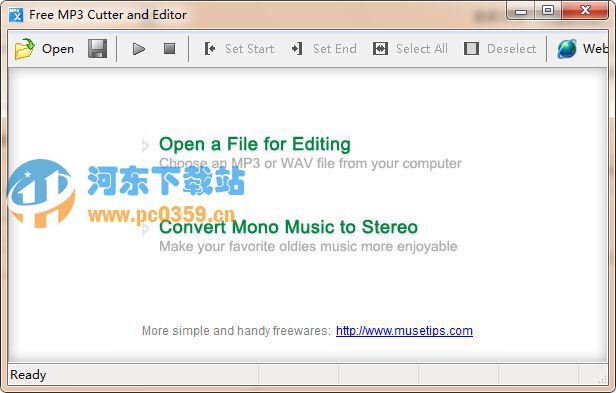Click the arrow beside Open a File

click(x=145, y=145)
